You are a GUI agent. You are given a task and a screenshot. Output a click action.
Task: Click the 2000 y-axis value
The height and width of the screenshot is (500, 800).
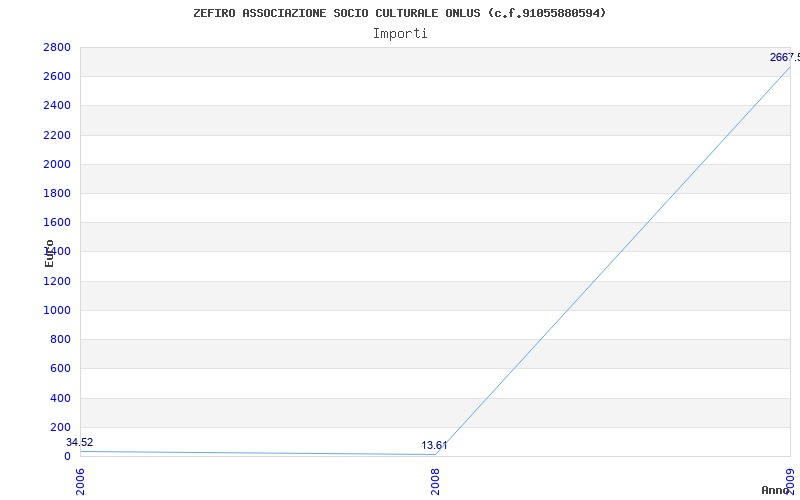pyautogui.click(x=57, y=164)
